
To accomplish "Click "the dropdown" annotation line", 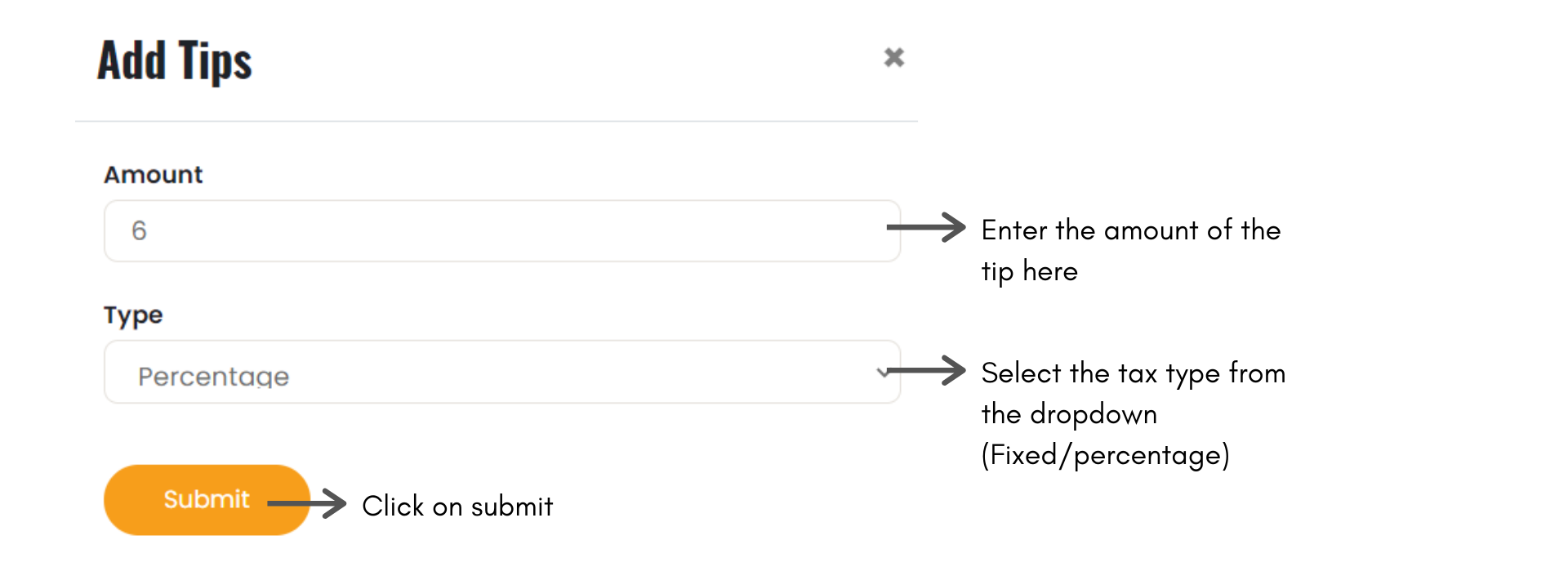I will pos(1068,414).
